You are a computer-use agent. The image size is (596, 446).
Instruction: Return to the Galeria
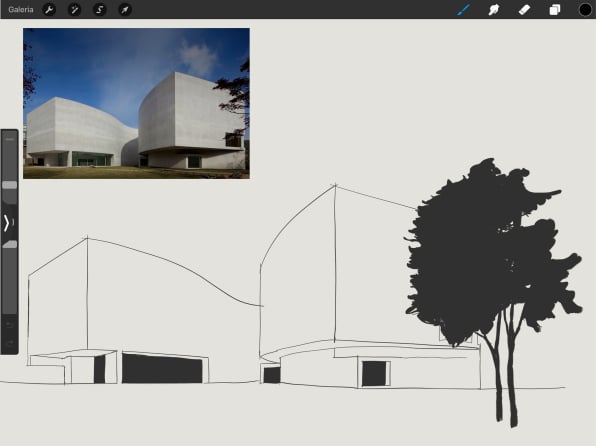[21, 10]
